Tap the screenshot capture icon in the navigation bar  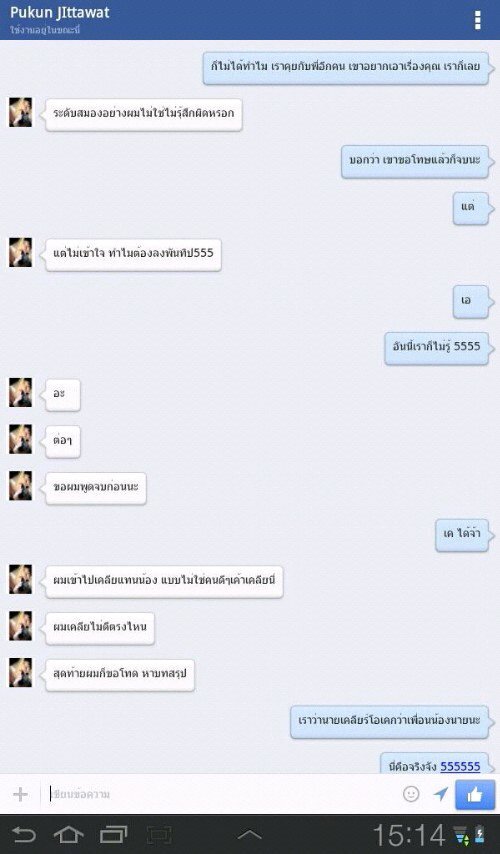point(159,834)
